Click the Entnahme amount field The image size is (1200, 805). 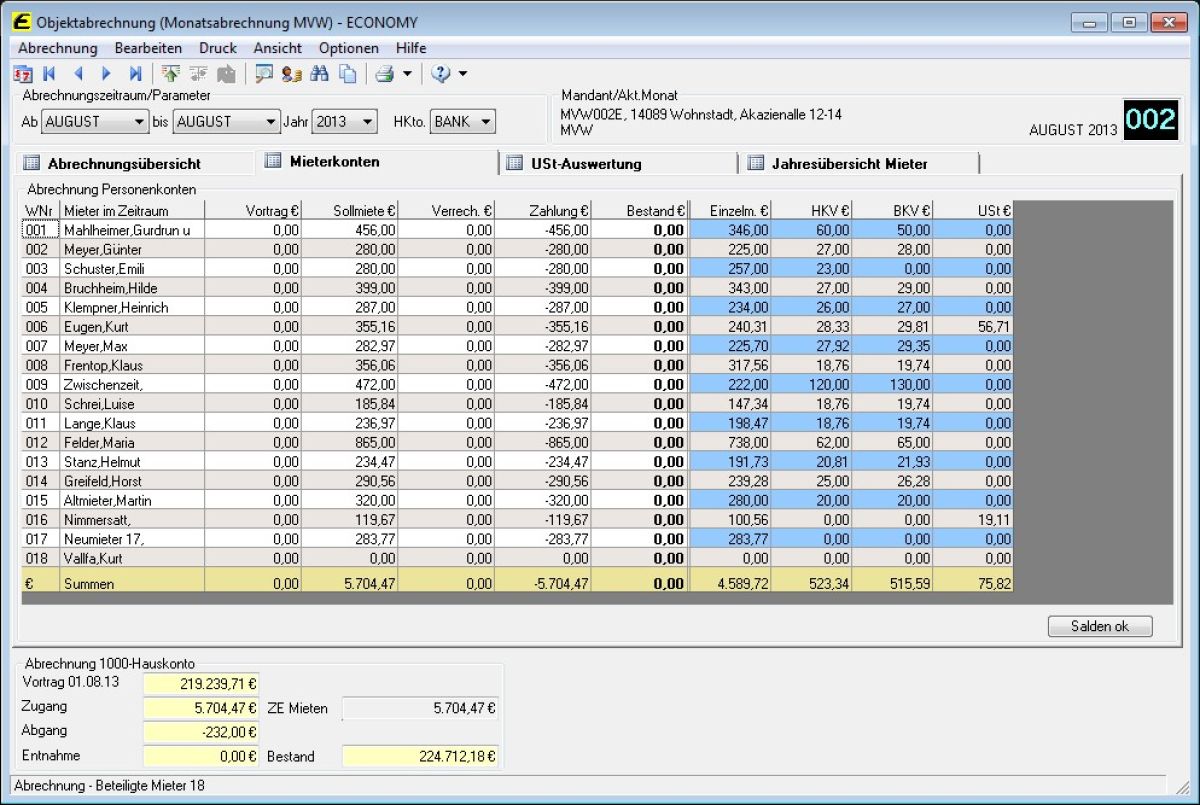point(201,757)
